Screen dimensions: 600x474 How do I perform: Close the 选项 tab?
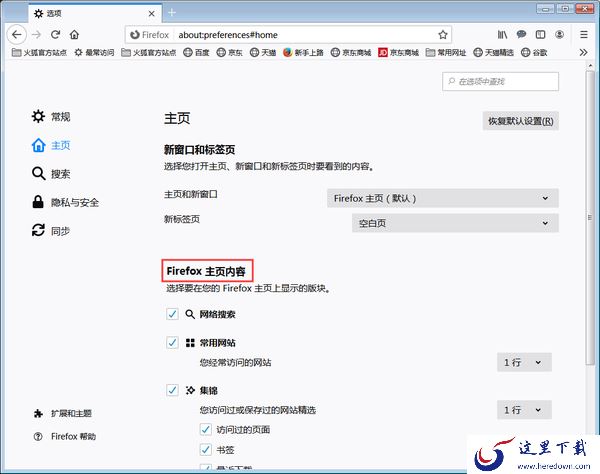tap(152, 13)
